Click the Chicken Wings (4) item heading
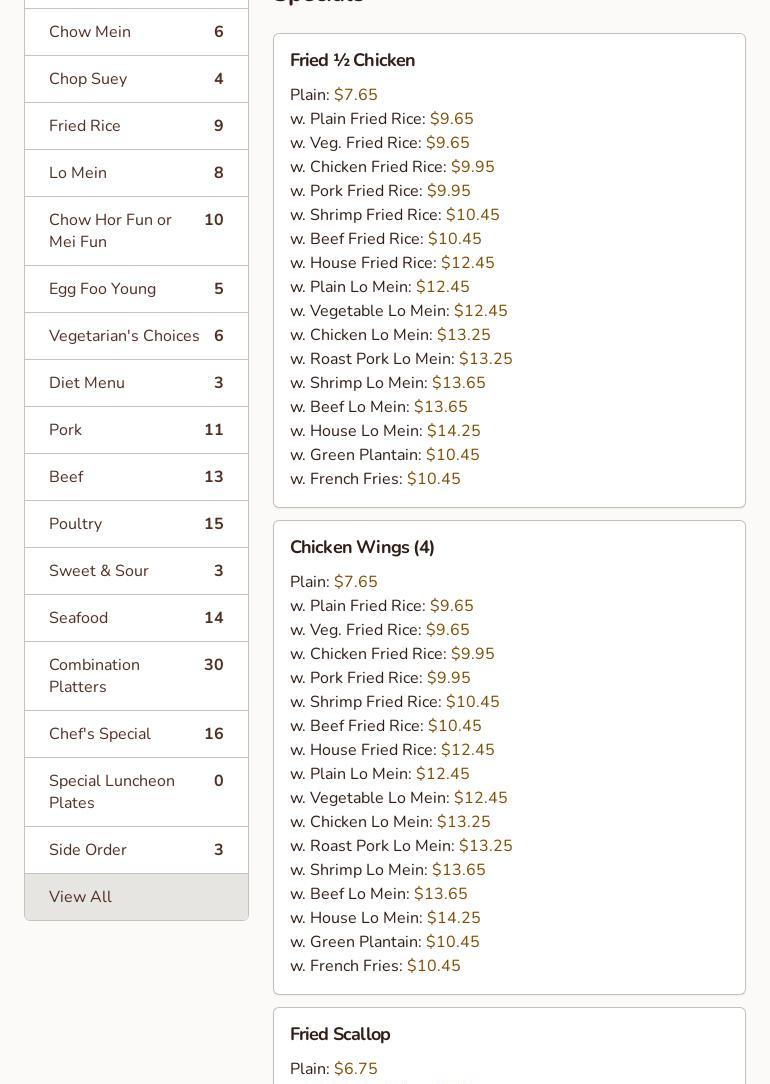Viewport: 770px width, 1084px height. [362, 548]
